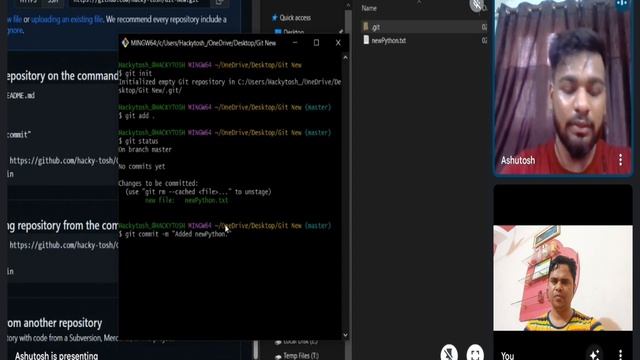Close the MINGW64 terminal window
640x360 pixels.
tap(338, 42)
